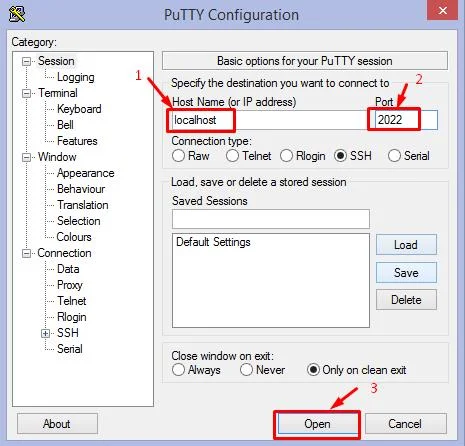Save the current session

click(406, 273)
